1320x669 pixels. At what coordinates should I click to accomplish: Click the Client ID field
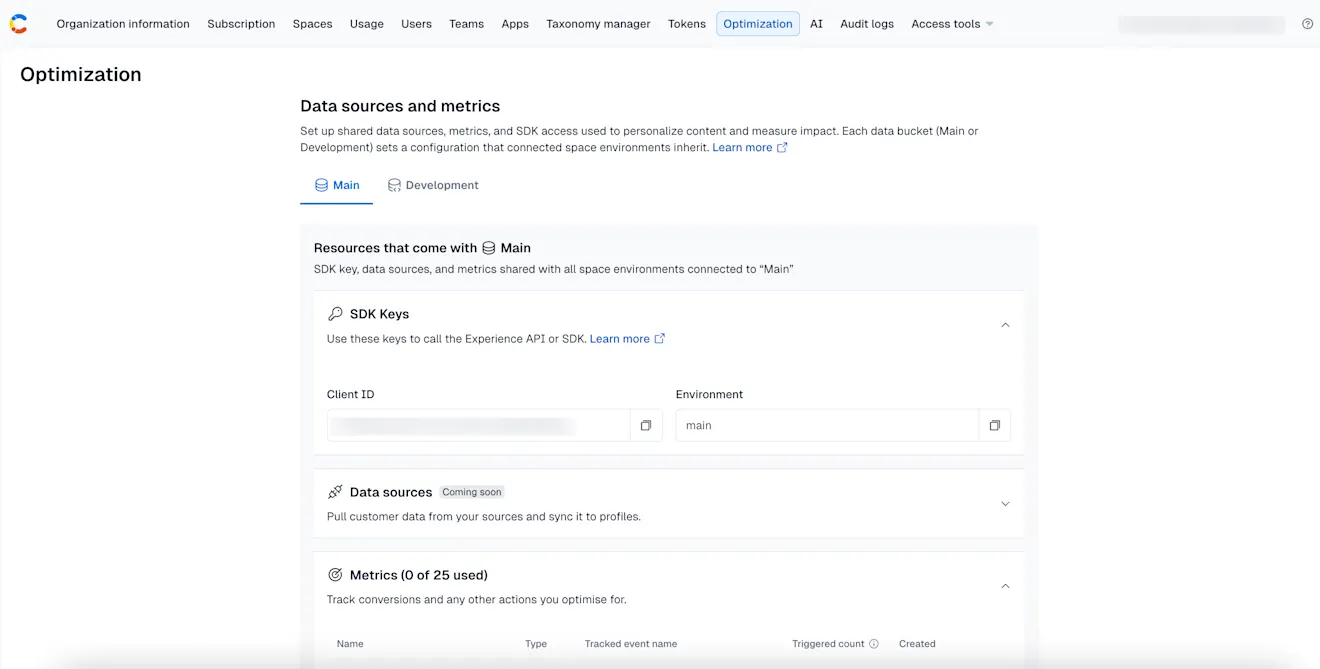coord(478,425)
